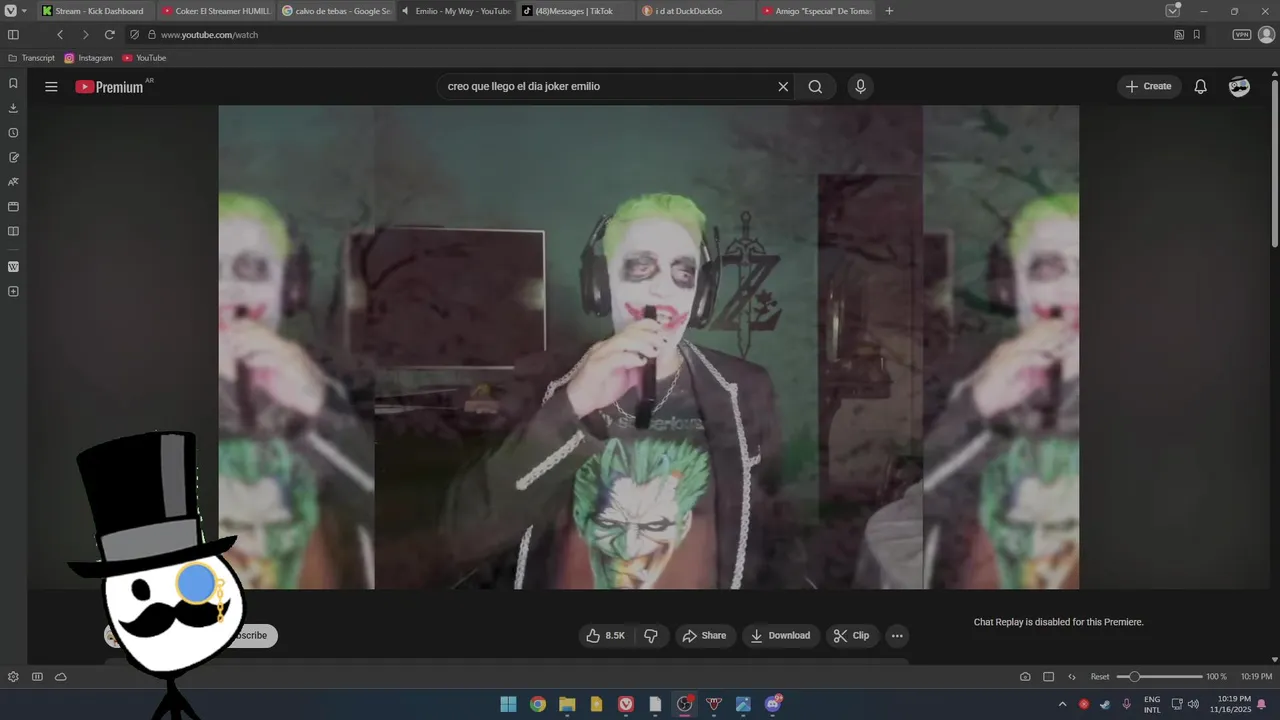Open page actions code icon

(x=1072, y=677)
